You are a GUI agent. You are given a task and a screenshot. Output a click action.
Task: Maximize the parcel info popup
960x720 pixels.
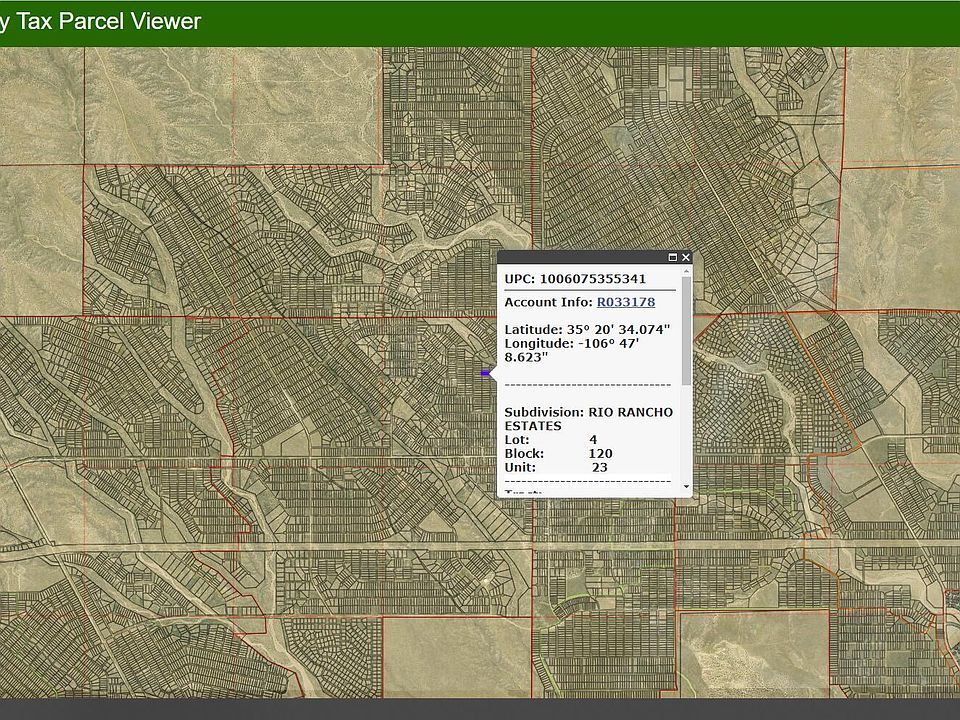point(672,258)
